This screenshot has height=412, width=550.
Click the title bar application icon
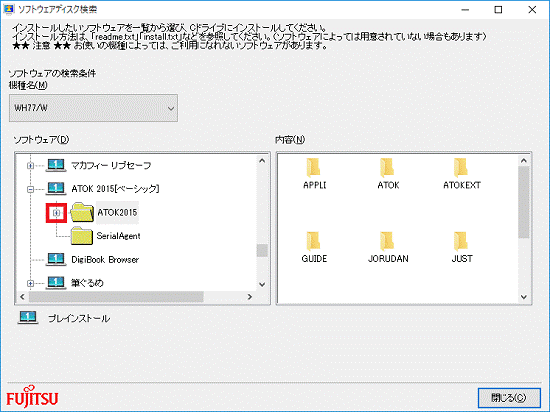[8, 9]
